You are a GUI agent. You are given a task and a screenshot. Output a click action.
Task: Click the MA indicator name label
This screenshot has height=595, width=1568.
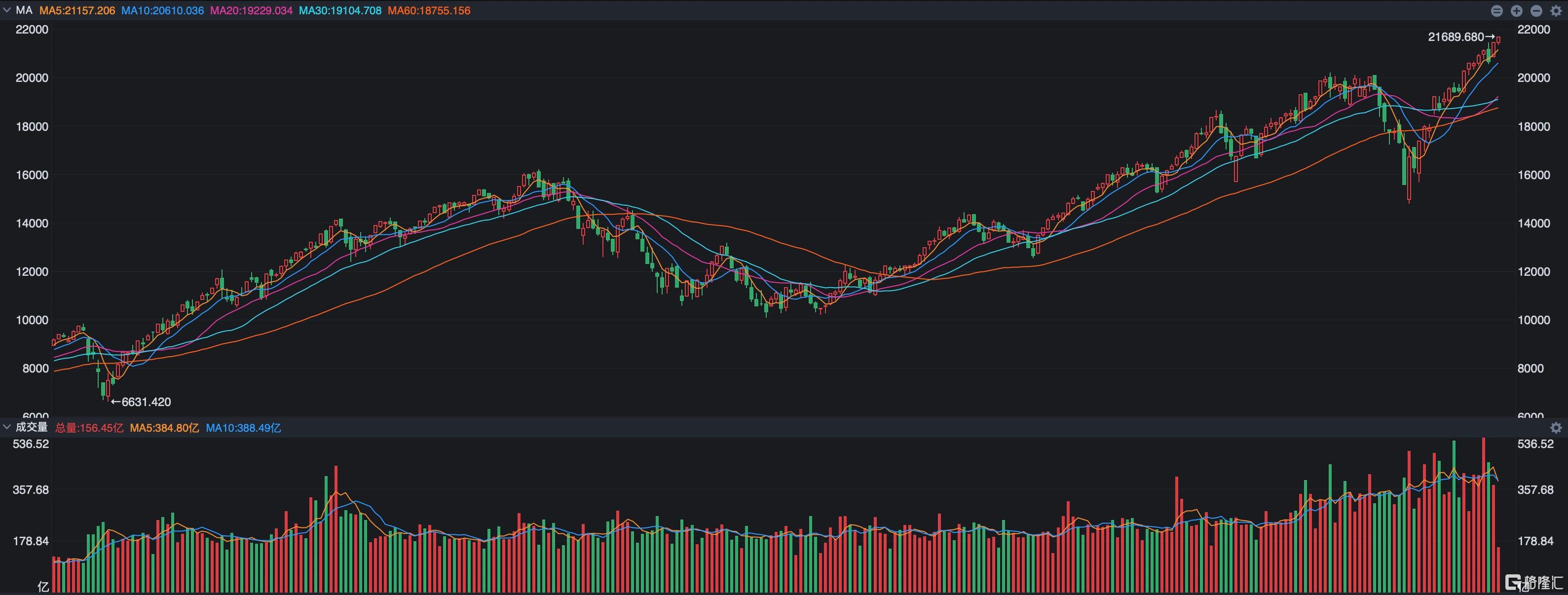(x=24, y=10)
